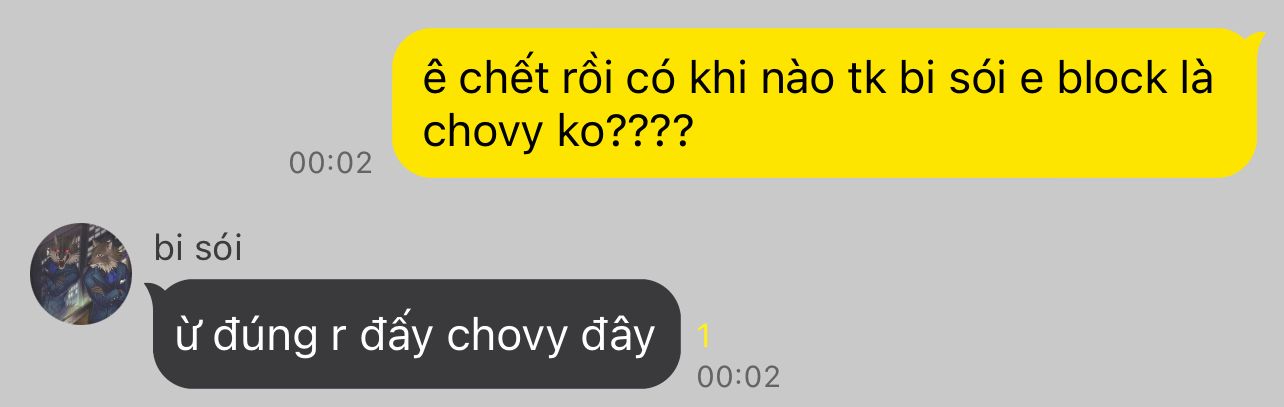Click the 00:02 timestamp under unread count
The image size is (1284, 407).
coord(738,377)
